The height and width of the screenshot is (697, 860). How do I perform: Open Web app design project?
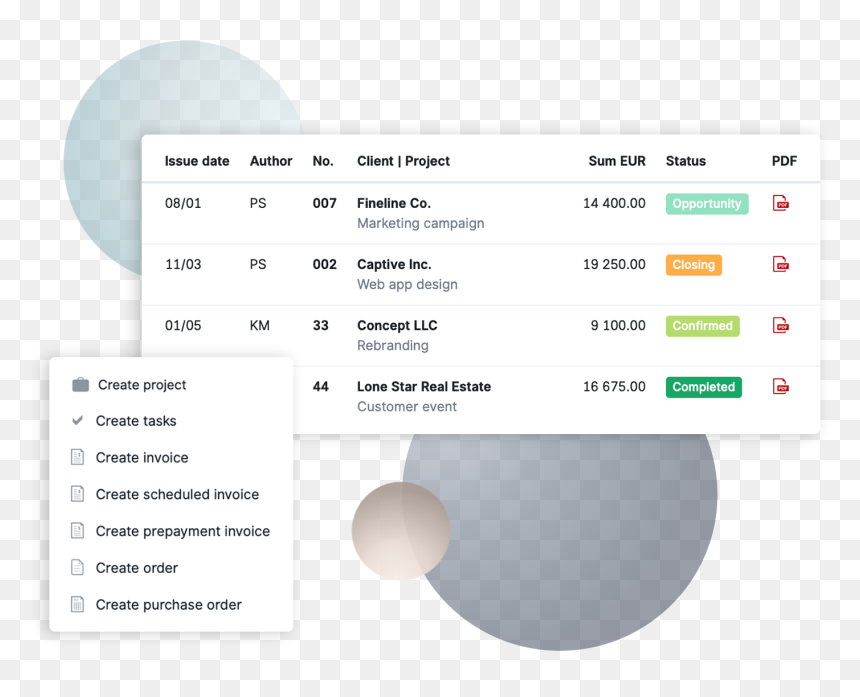(x=407, y=284)
